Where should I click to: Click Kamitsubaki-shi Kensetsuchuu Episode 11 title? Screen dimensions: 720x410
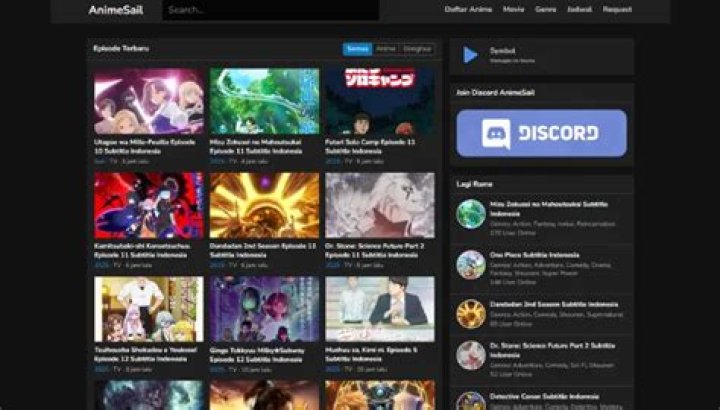pos(142,250)
